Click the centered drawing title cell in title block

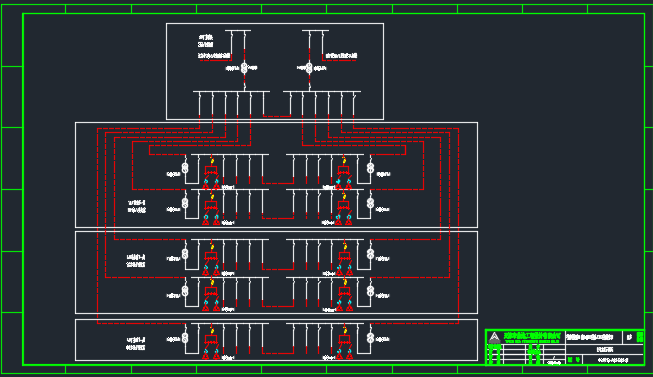pos(605,350)
